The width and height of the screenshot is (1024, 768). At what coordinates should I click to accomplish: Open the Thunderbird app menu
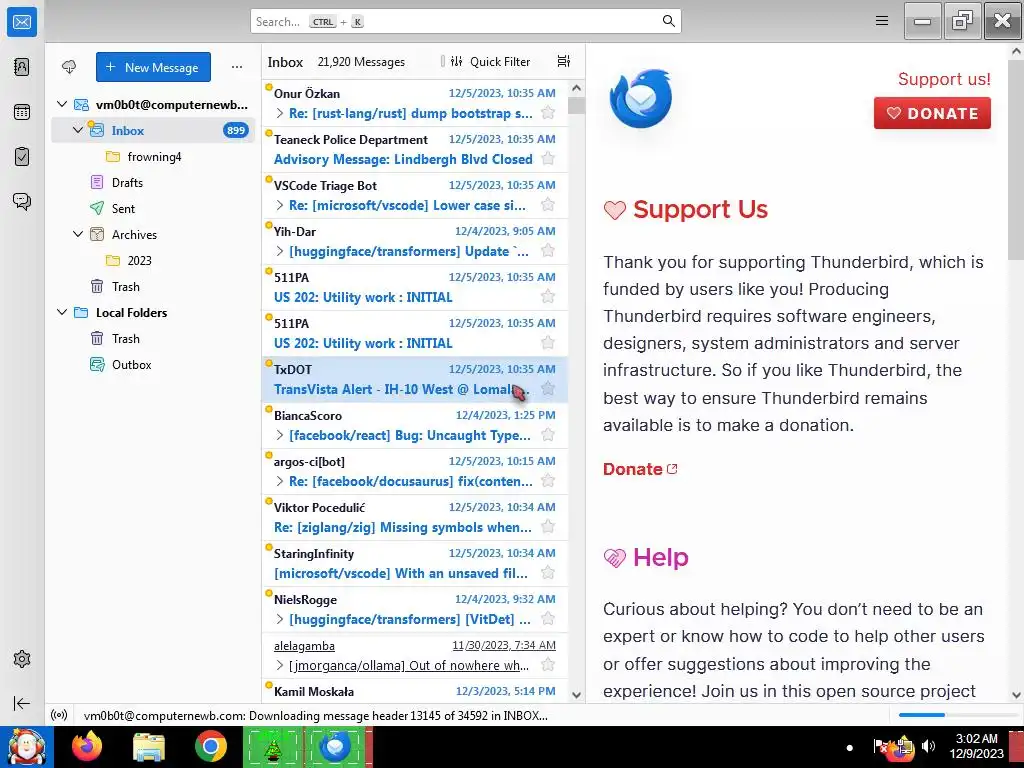(882, 21)
